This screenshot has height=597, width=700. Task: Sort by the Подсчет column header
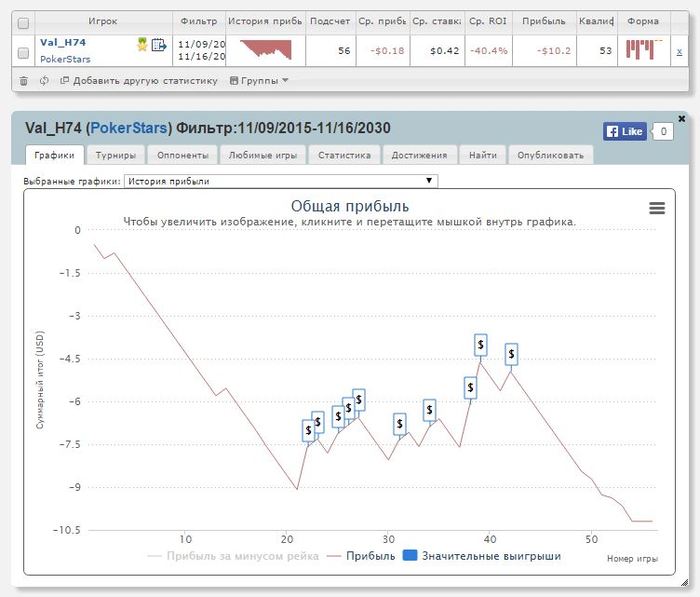click(x=330, y=21)
